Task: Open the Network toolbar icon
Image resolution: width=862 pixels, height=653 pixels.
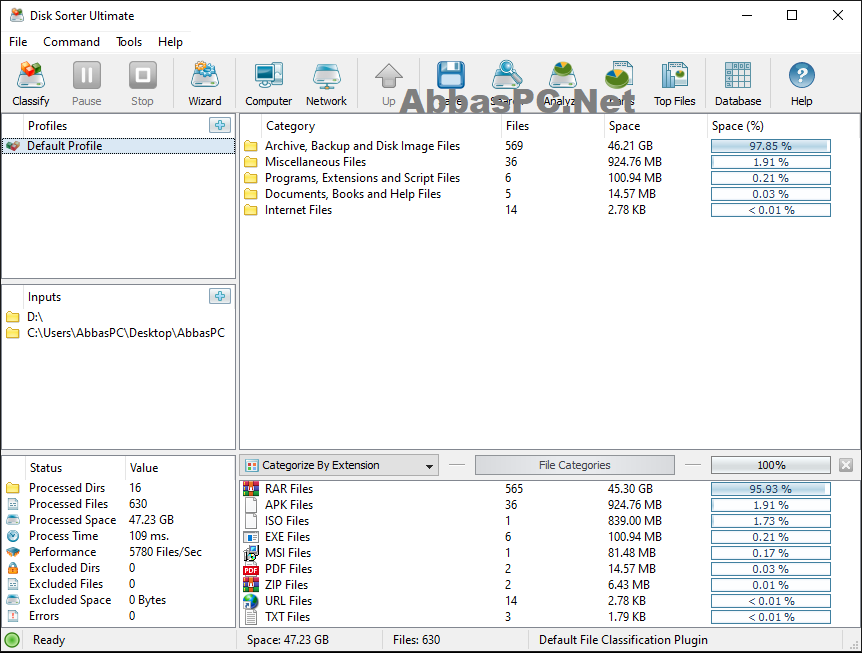Action: tap(327, 84)
